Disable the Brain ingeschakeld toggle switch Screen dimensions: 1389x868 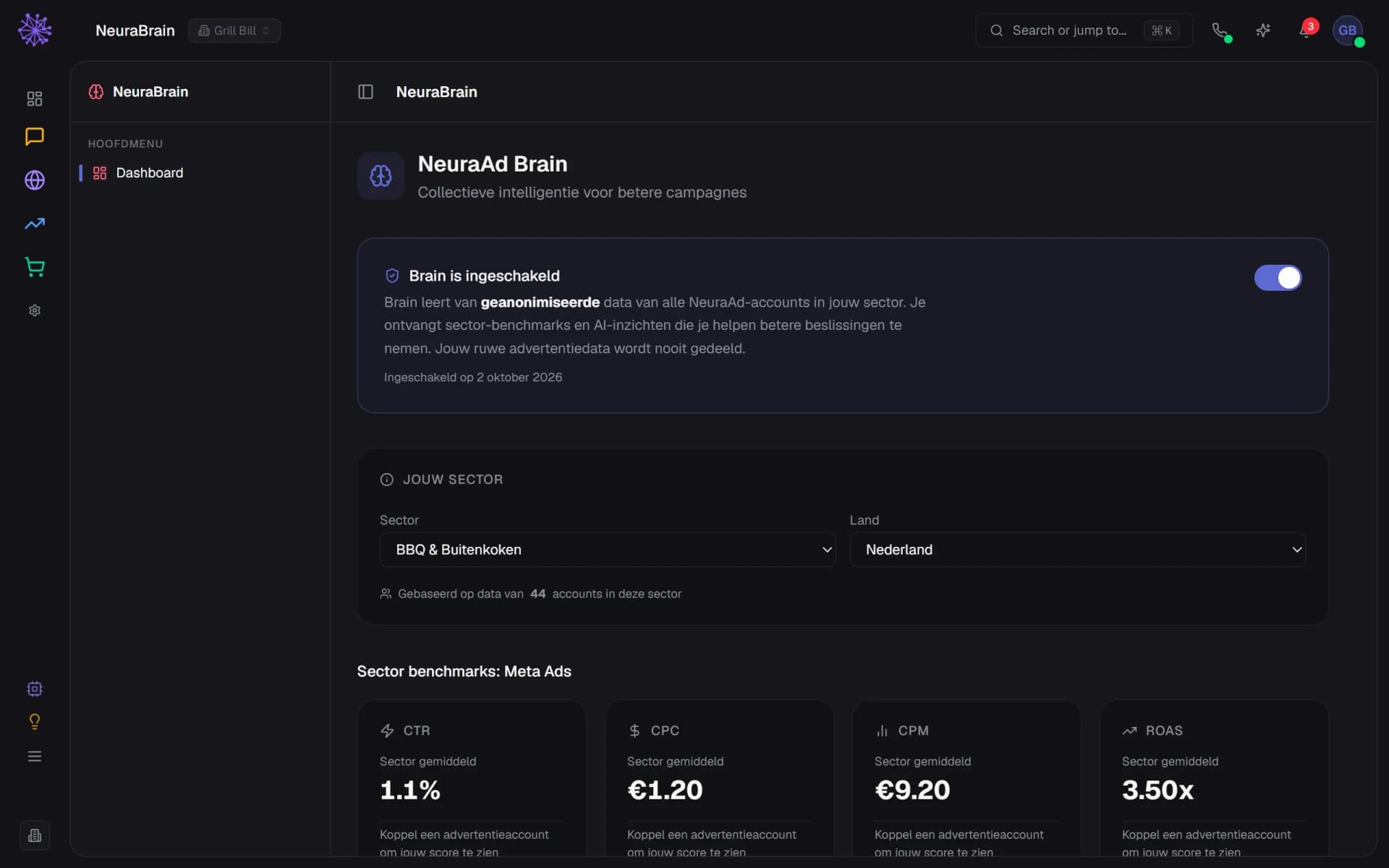1278,278
